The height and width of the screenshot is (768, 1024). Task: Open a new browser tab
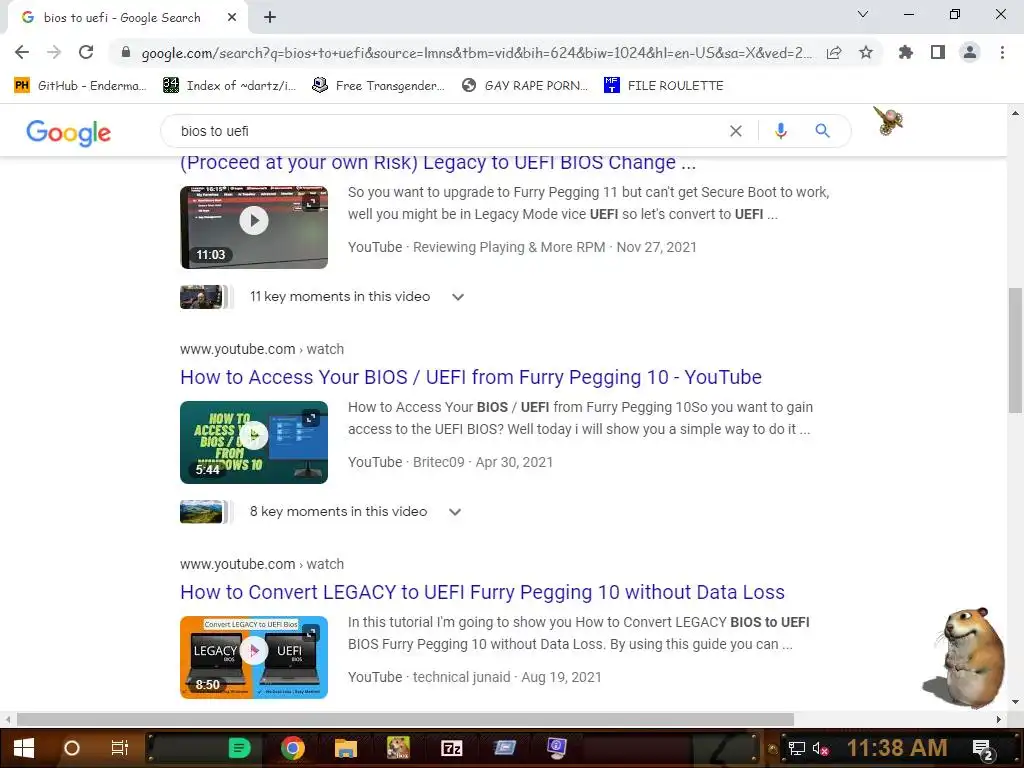(x=270, y=18)
